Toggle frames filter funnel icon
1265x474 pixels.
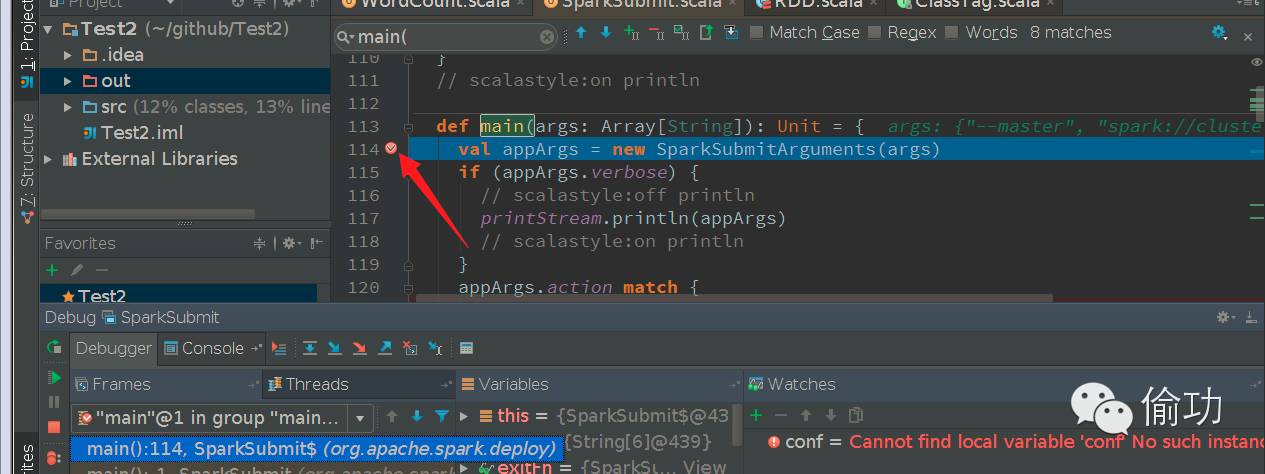coord(441,416)
